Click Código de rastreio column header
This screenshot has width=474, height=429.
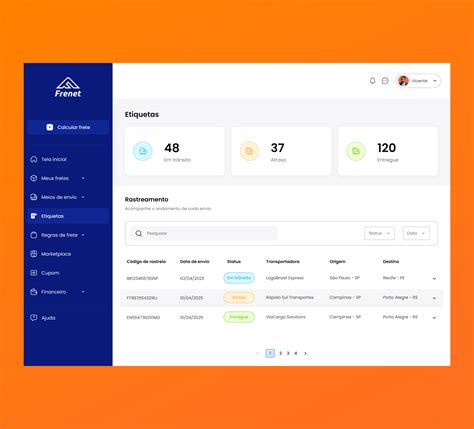[x=146, y=262]
